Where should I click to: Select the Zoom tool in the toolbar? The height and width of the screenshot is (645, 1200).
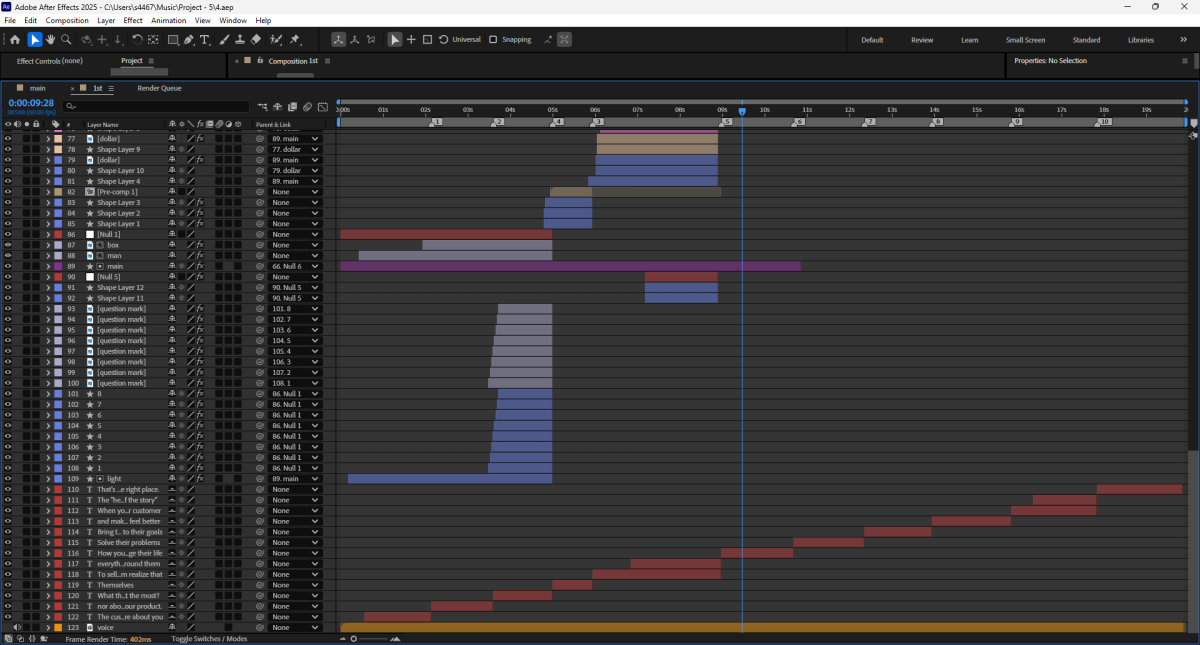66,40
